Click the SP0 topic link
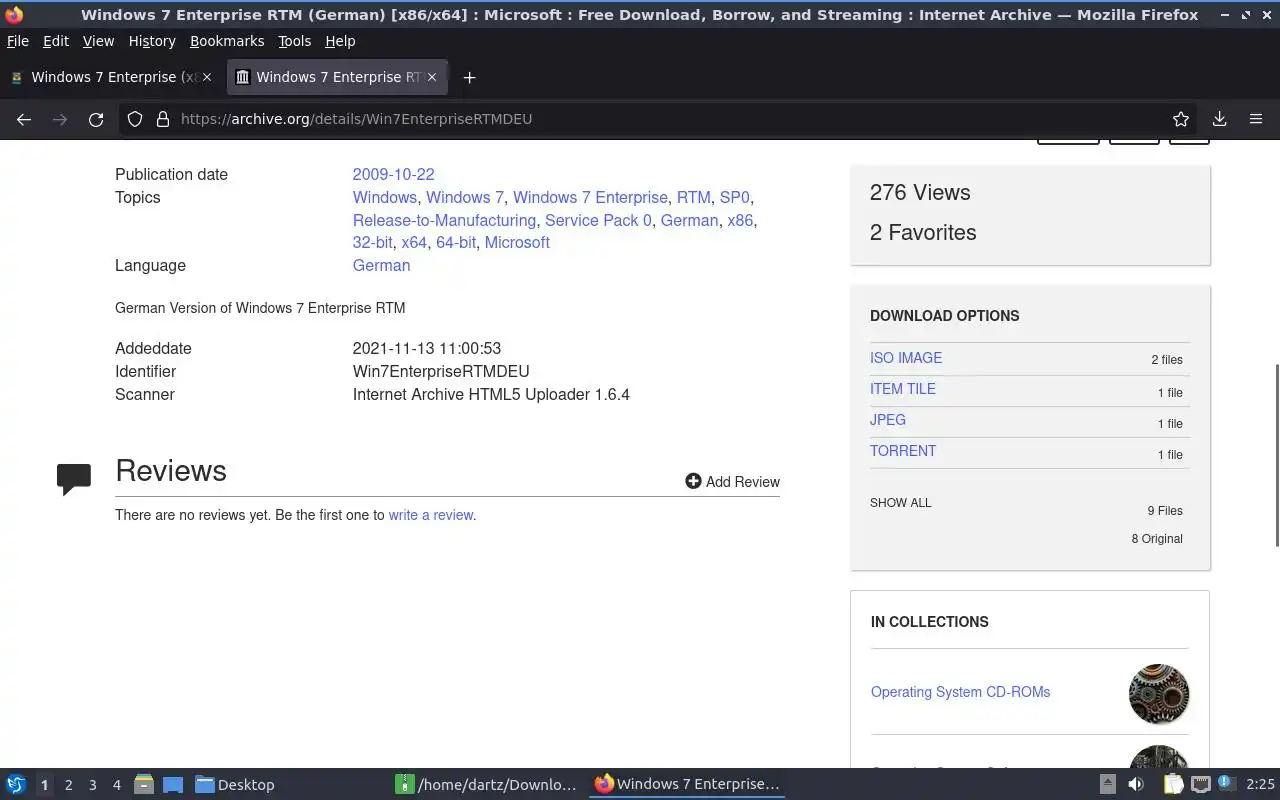Screen dimensions: 1280x800 [734, 197]
